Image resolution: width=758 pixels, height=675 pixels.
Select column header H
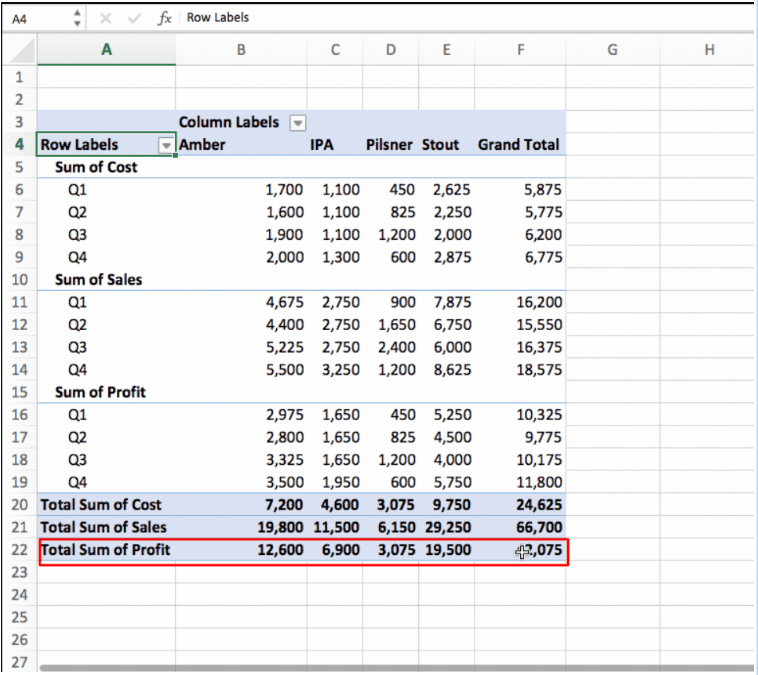pos(709,50)
